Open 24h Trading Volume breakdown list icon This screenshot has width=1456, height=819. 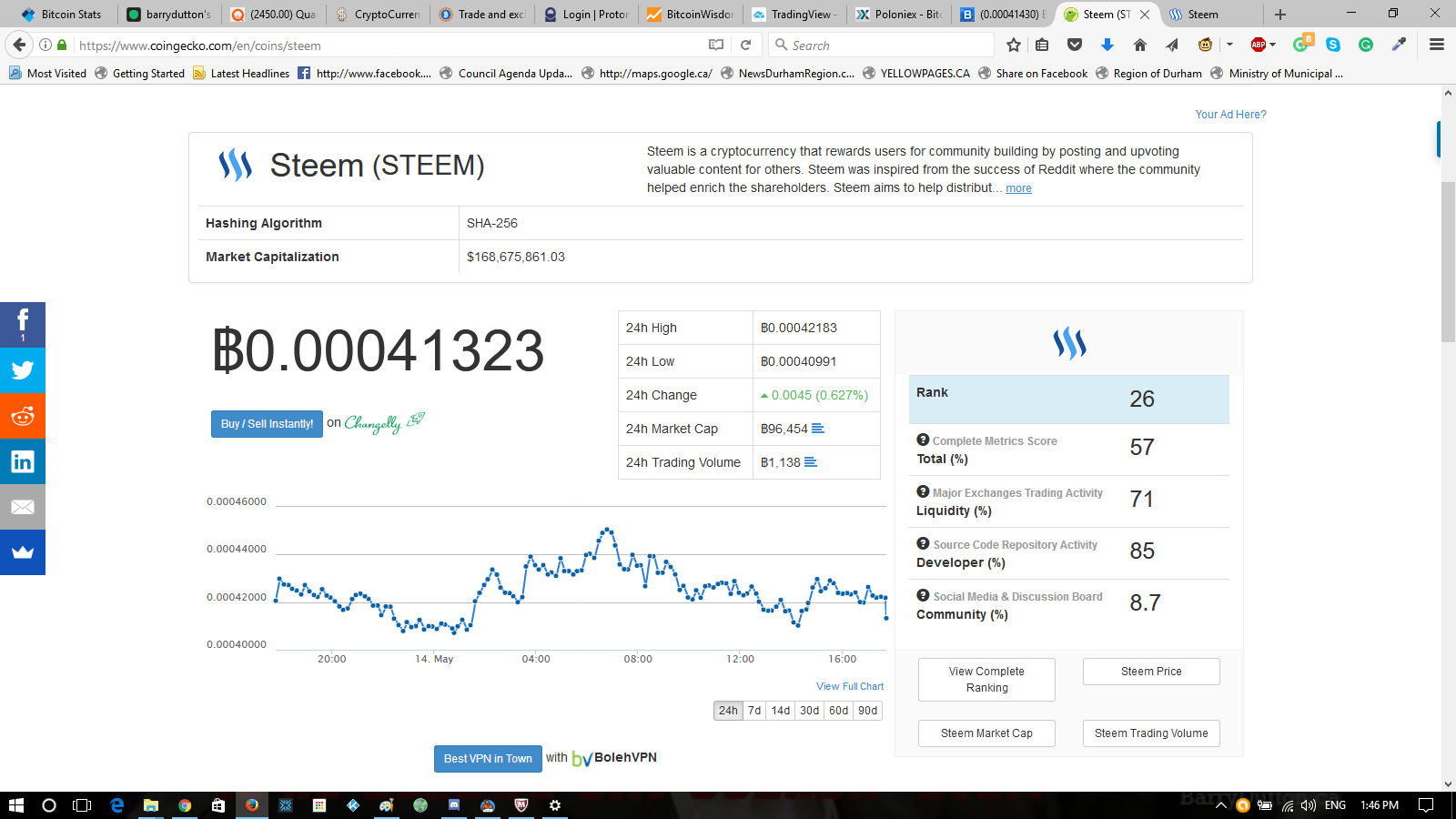tap(811, 462)
